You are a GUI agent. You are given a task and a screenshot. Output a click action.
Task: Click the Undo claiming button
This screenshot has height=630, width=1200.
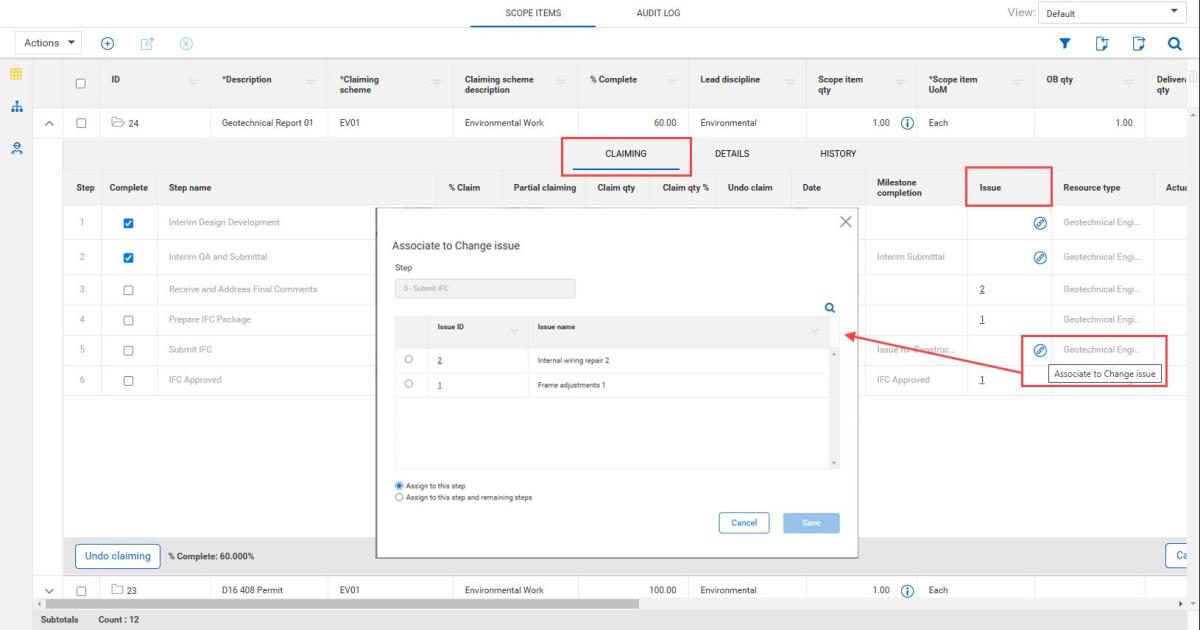[115, 556]
